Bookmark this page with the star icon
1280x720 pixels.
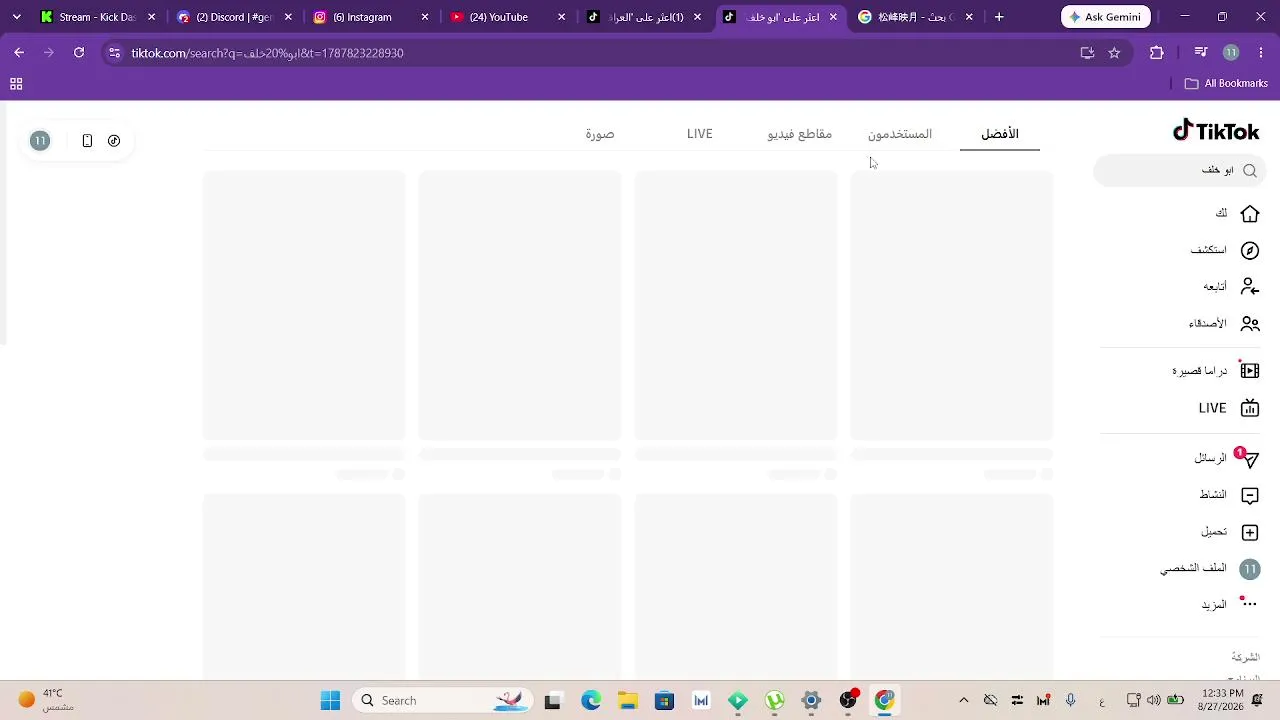tap(1114, 53)
